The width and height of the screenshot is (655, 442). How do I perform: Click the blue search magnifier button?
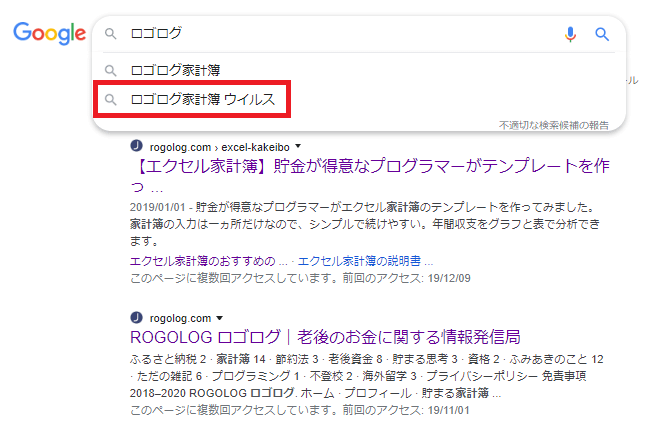coord(602,34)
